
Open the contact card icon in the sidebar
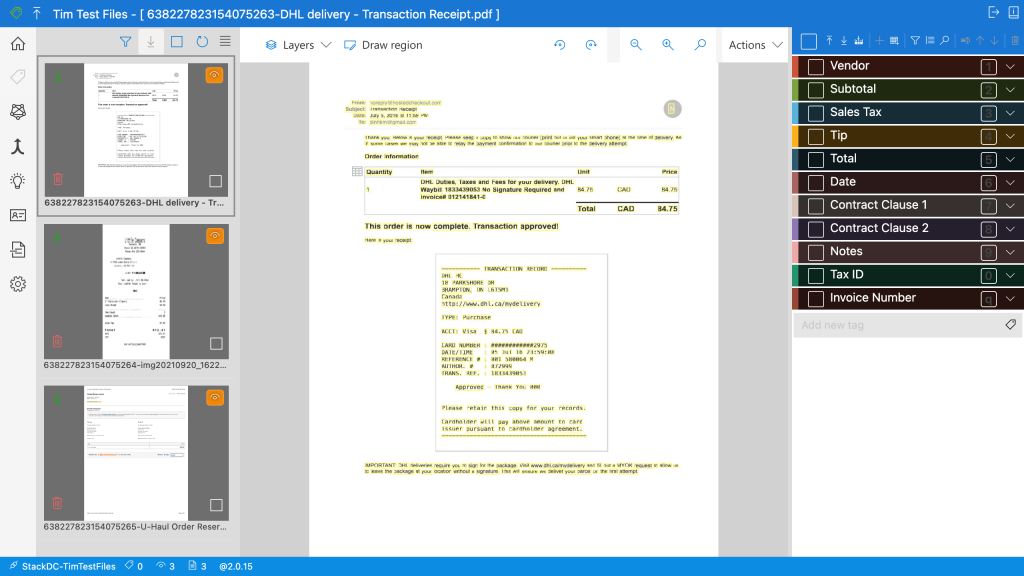pyautogui.click(x=18, y=215)
